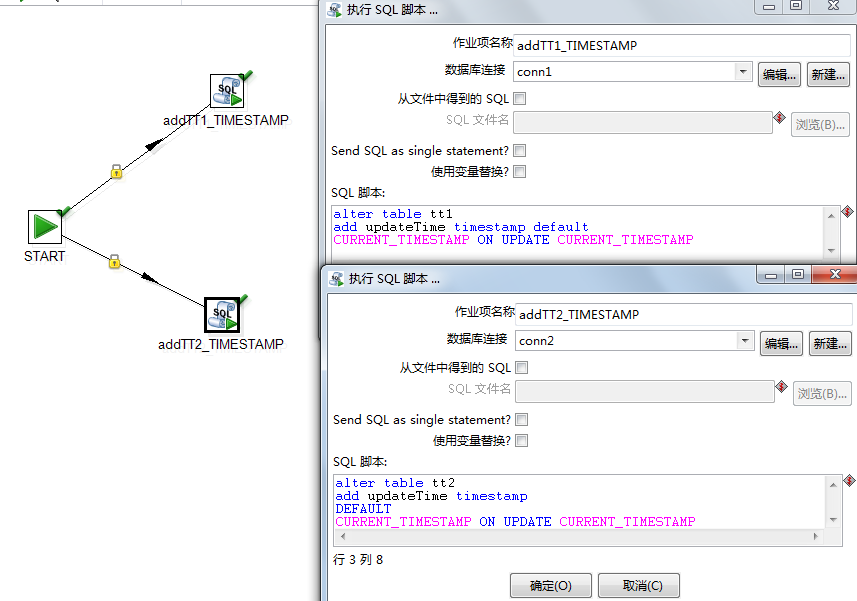
Task: Click right arrow of addTT2 horizontal scrollbar
Action: [816, 537]
